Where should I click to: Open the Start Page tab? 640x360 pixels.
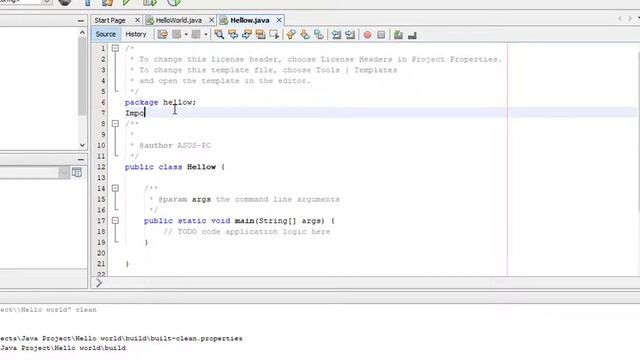pos(110,20)
